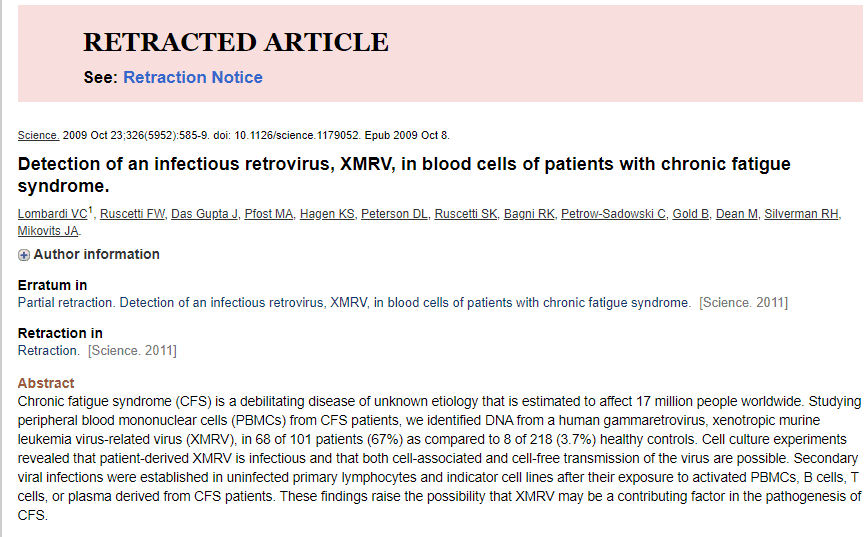
Task: Open author Das Gupta J
Action: coord(205,214)
